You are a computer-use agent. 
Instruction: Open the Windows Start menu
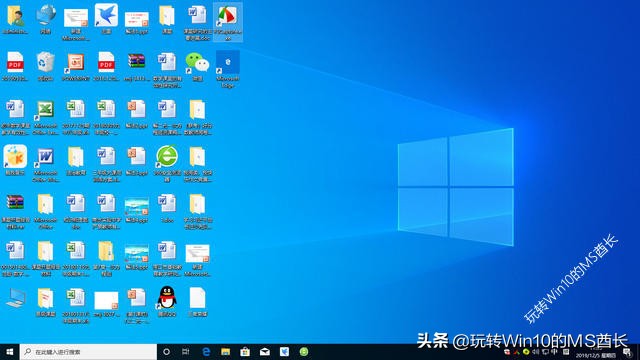coord(9,351)
